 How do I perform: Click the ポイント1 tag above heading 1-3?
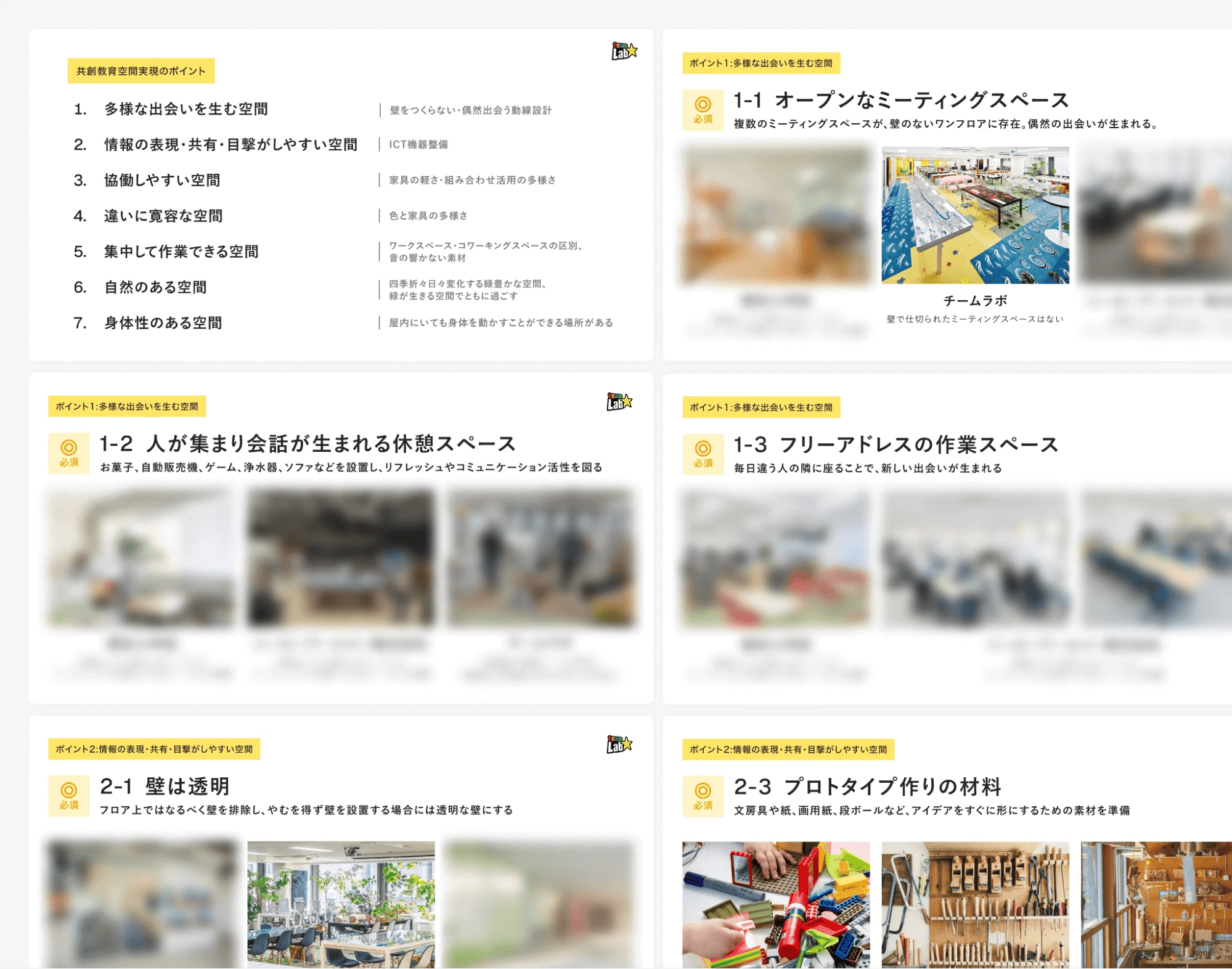point(761,407)
